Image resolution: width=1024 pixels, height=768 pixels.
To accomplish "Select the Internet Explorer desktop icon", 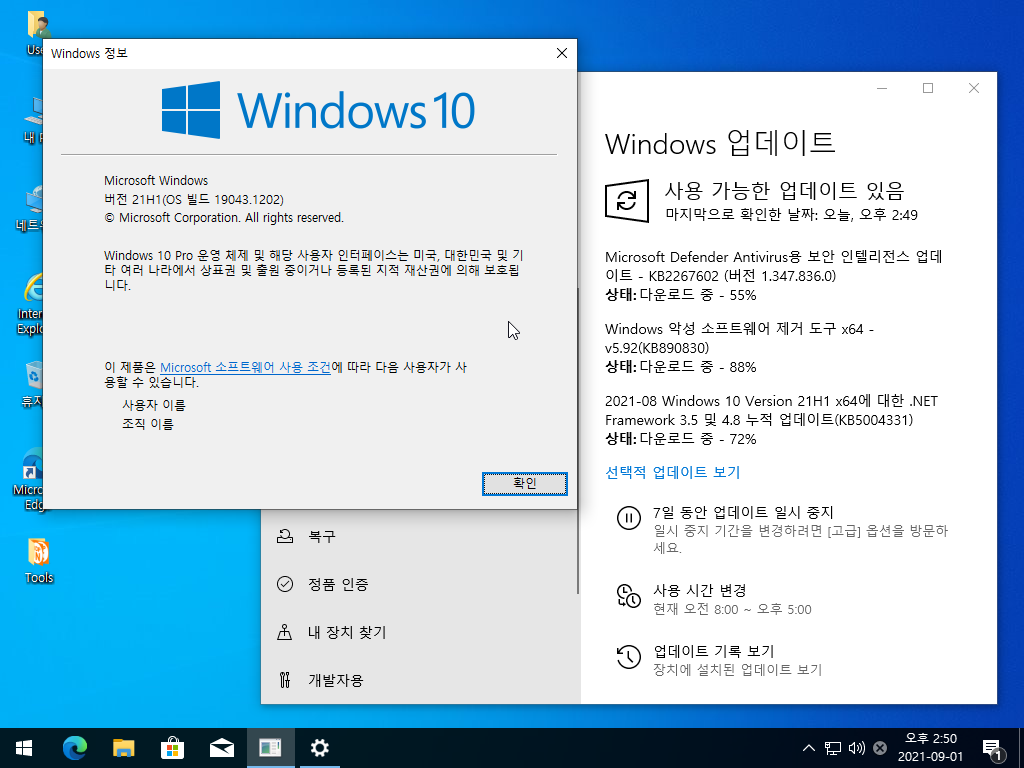I will click(x=29, y=304).
